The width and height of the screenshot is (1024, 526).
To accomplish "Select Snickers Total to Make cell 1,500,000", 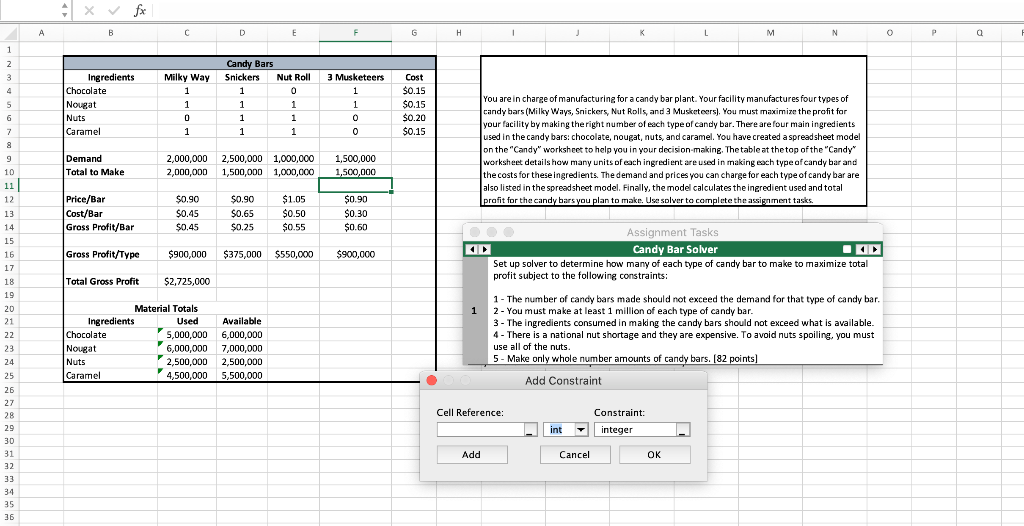I will pyautogui.click(x=242, y=172).
